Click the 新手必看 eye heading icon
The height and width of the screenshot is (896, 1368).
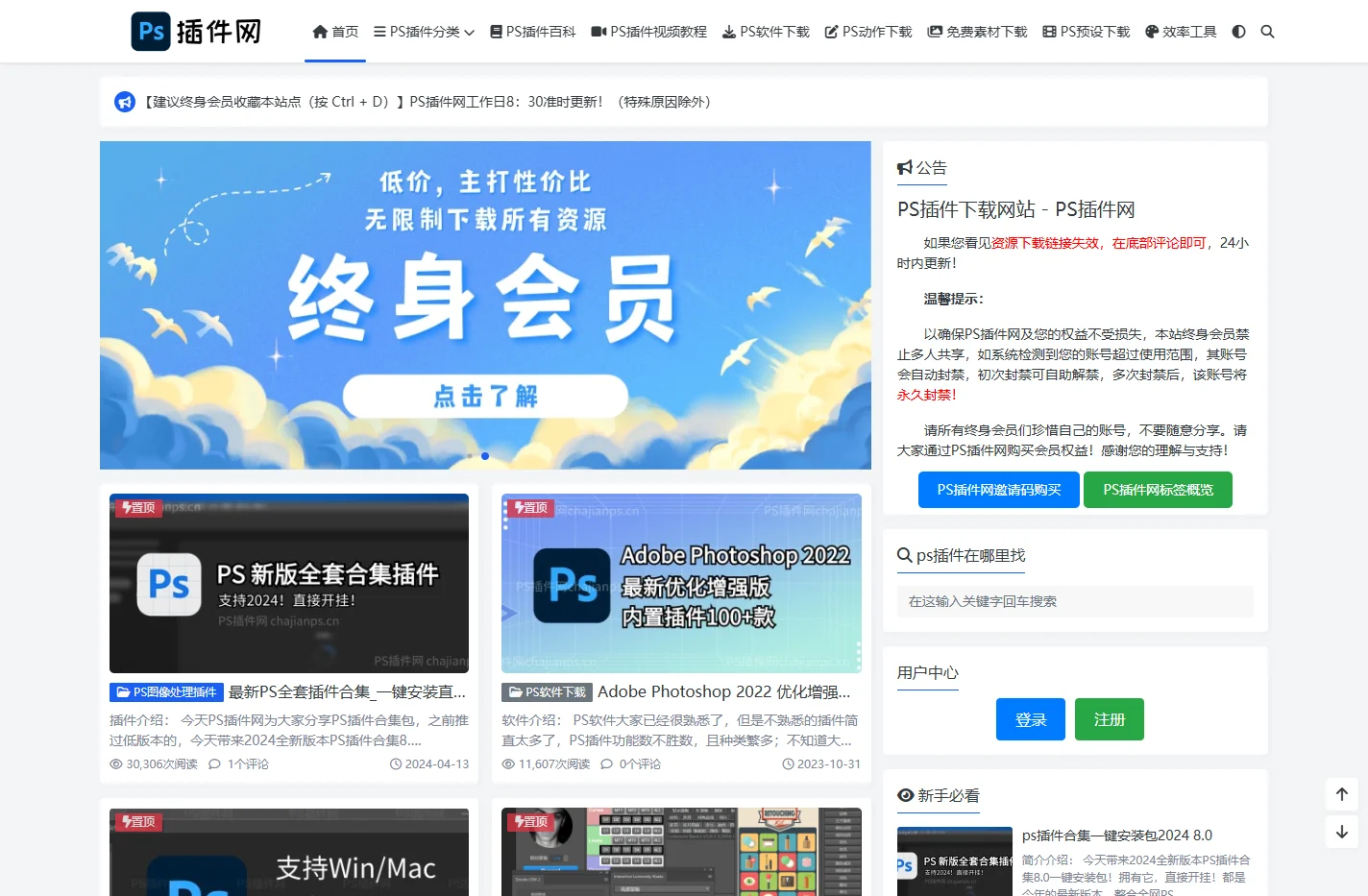[905, 795]
